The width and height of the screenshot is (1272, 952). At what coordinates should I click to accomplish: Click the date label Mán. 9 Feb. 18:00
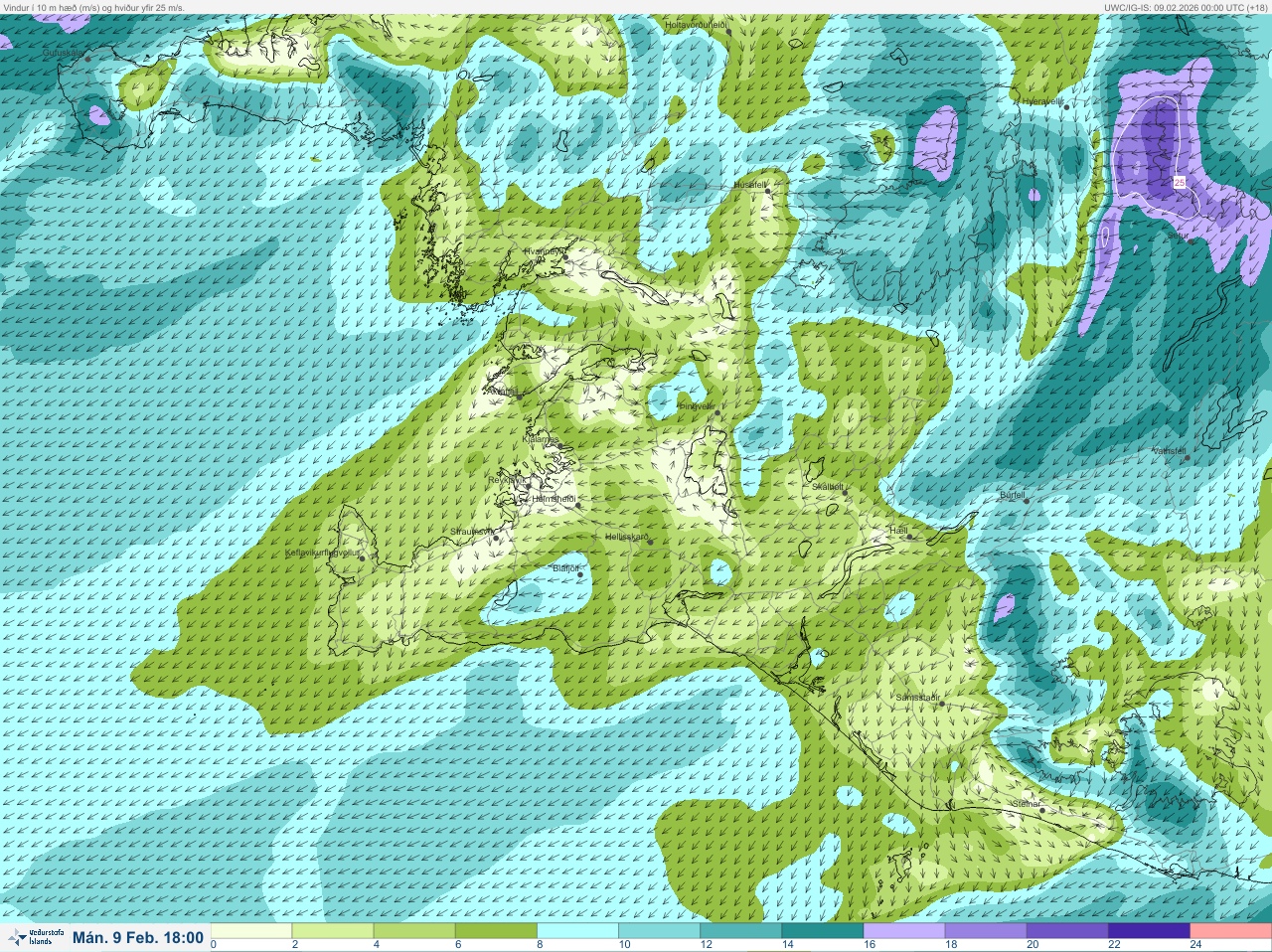[138, 937]
